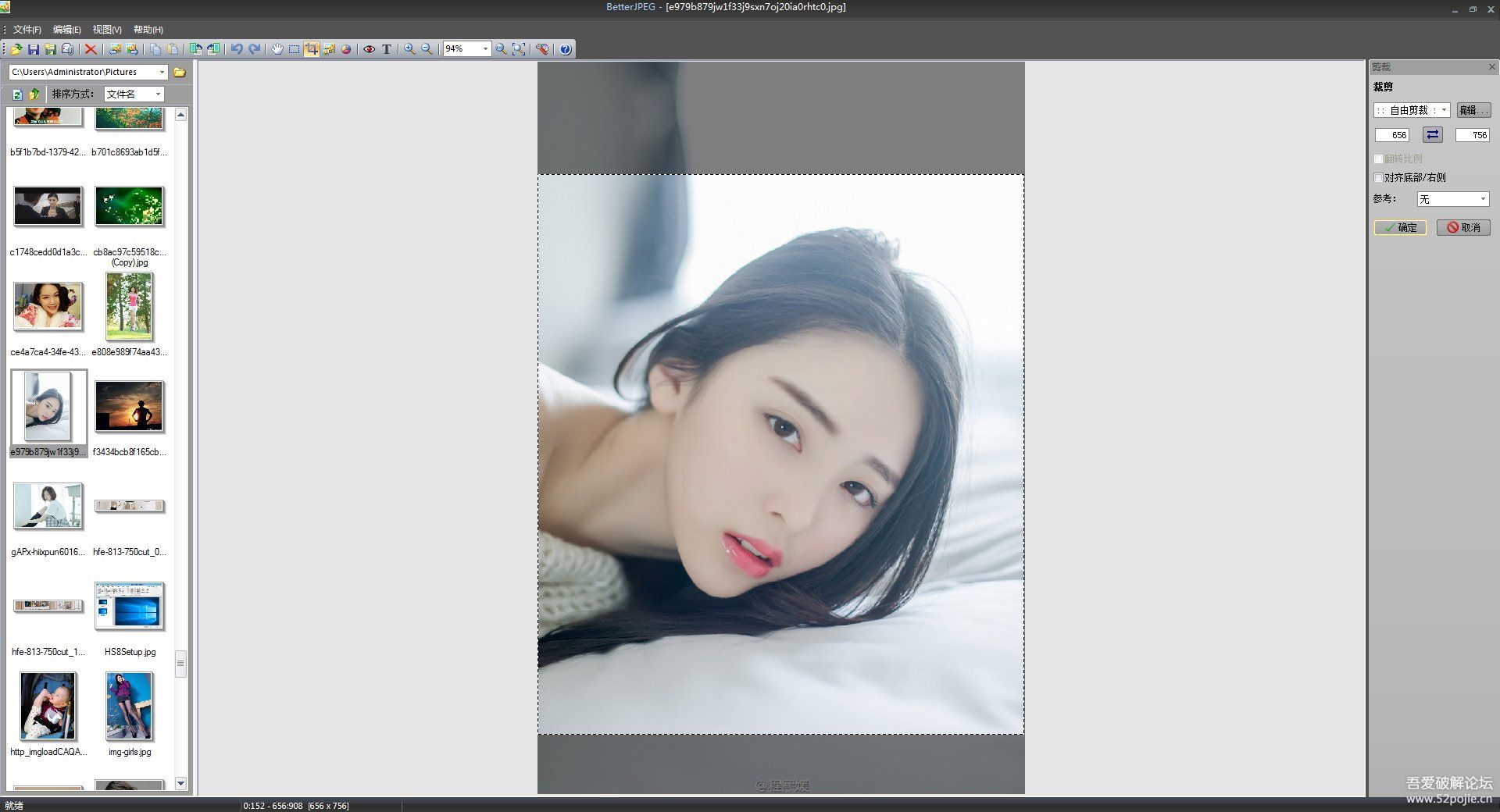Click the red X delete icon
The height and width of the screenshot is (812, 1500).
click(91, 48)
